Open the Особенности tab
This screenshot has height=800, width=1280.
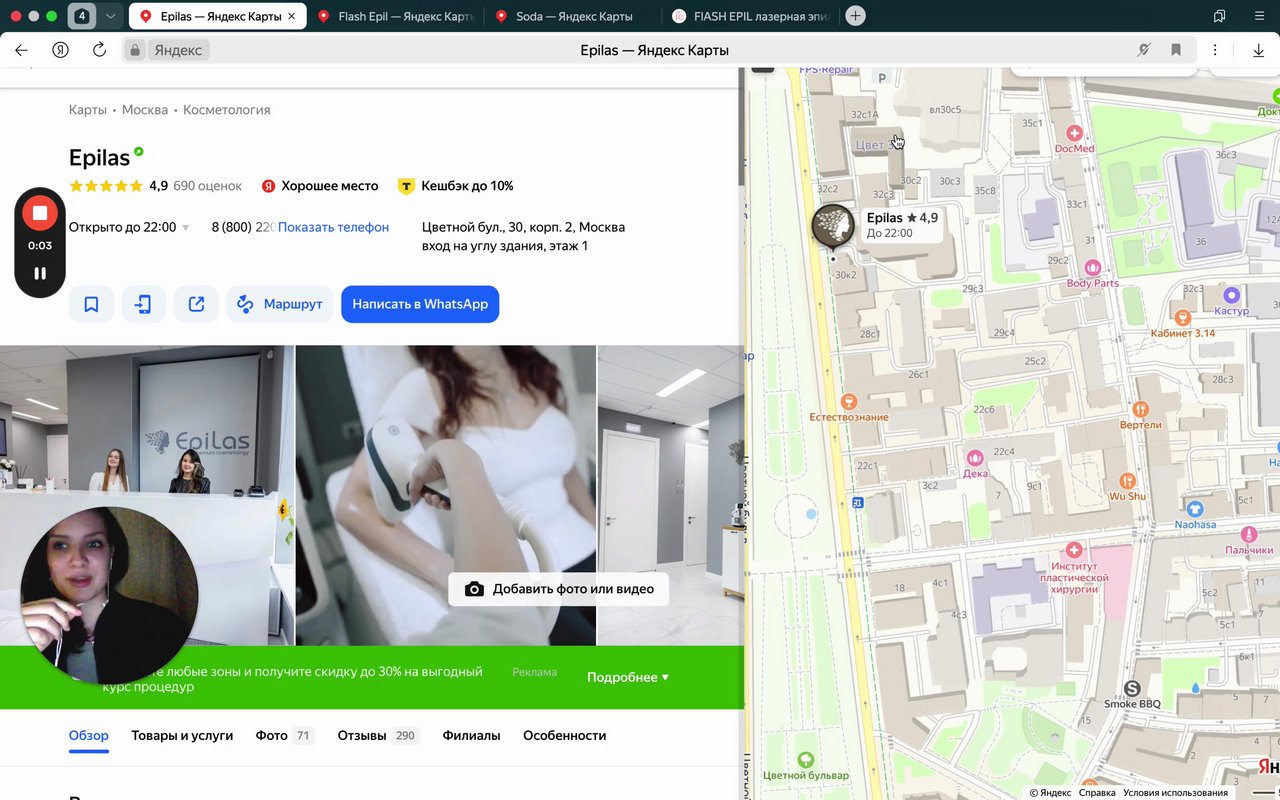click(x=564, y=735)
